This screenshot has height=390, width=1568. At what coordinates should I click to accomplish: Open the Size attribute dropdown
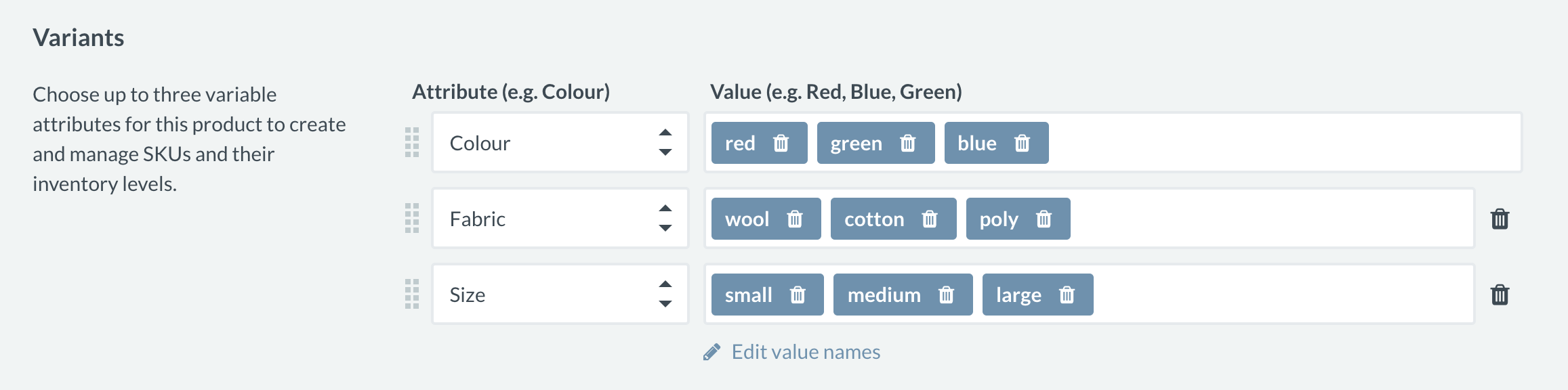point(560,295)
